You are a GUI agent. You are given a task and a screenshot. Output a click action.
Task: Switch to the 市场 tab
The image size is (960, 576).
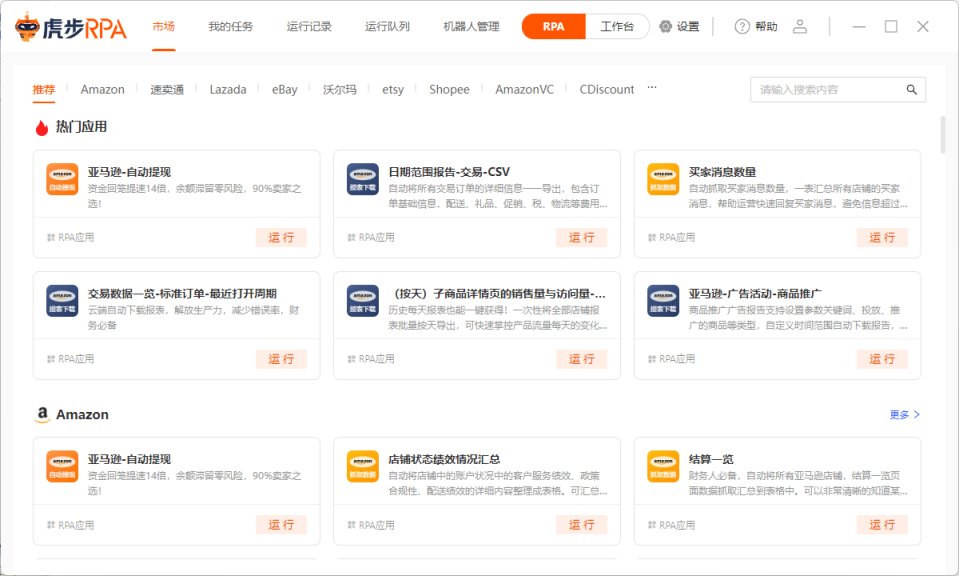point(163,26)
